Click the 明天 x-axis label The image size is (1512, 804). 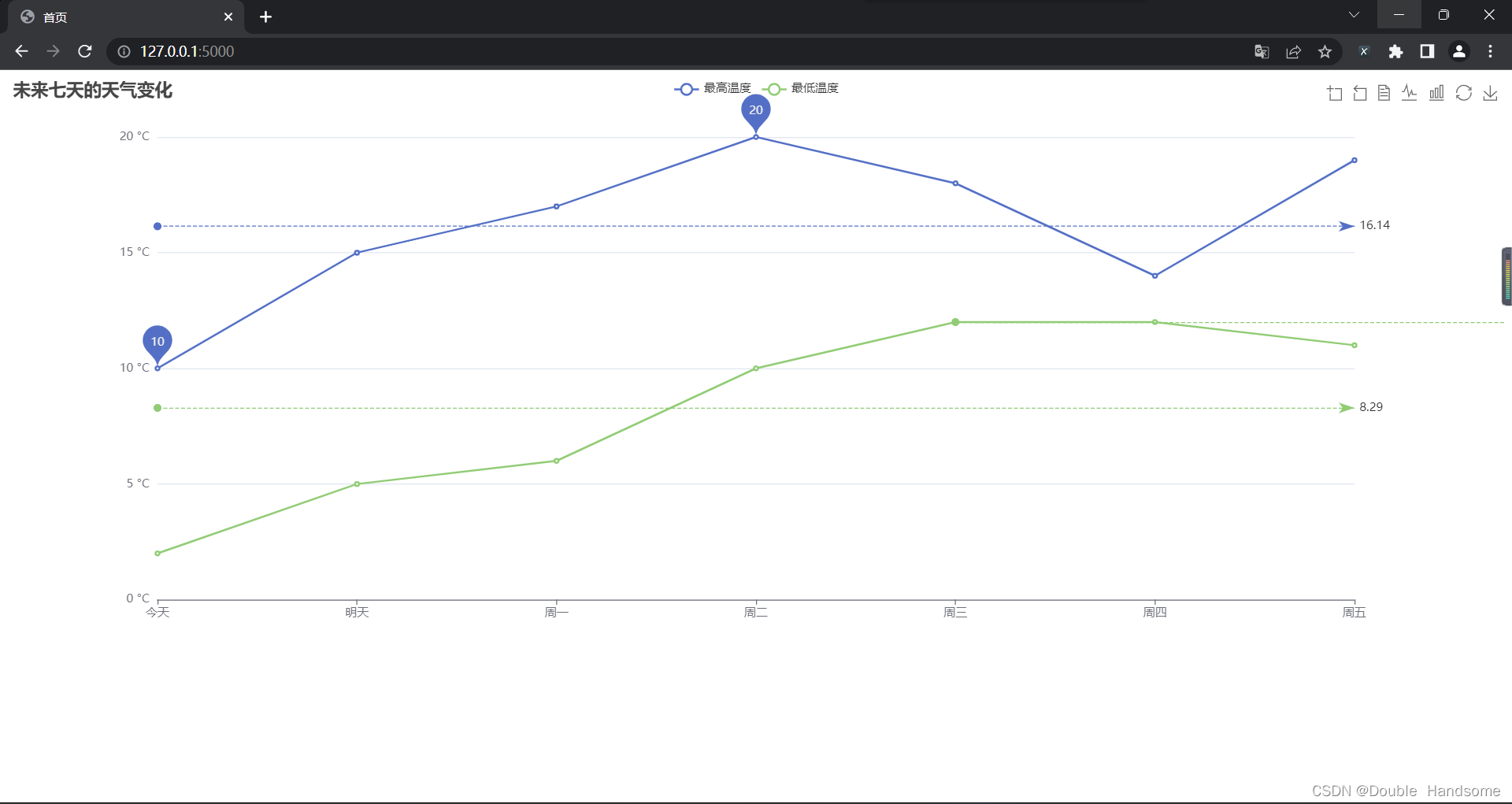357,612
